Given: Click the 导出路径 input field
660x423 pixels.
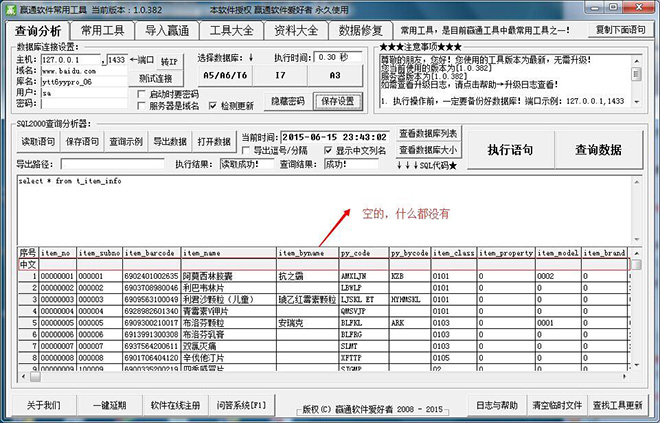Looking at the screenshot, I should tap(112, 164).
